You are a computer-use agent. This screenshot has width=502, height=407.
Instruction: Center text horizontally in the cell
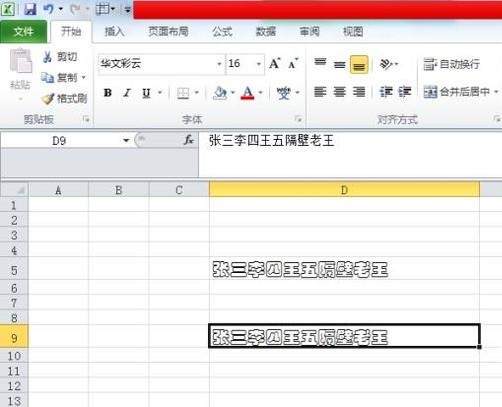(x=340, y=92)
